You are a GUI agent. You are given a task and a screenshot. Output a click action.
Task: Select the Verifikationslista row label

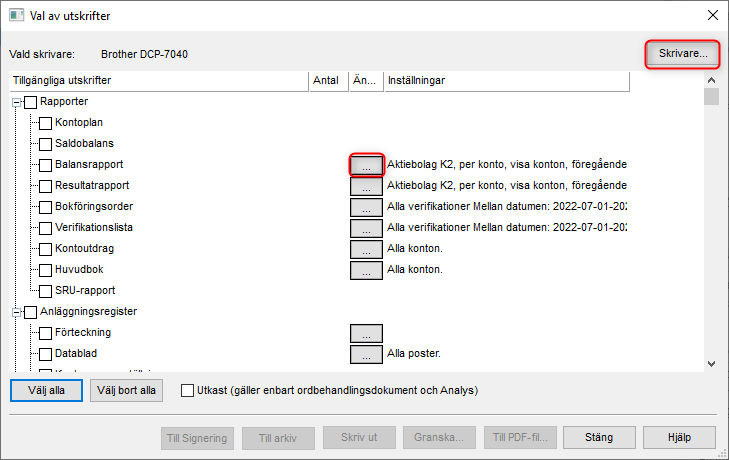pyautogui.click(x=94, y=228)
